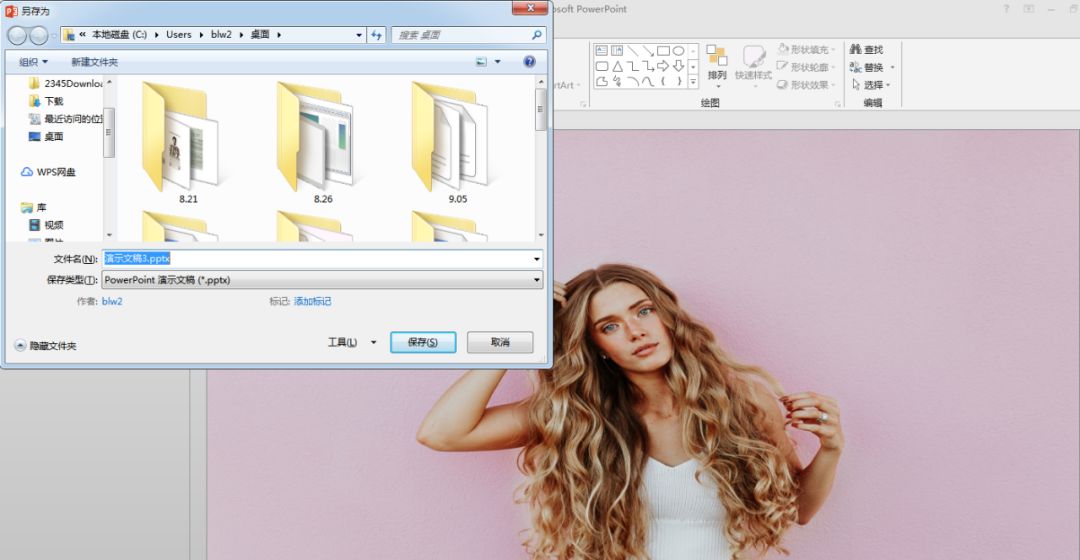
Task: Open the 组织 organize menu
Action: 33,62
